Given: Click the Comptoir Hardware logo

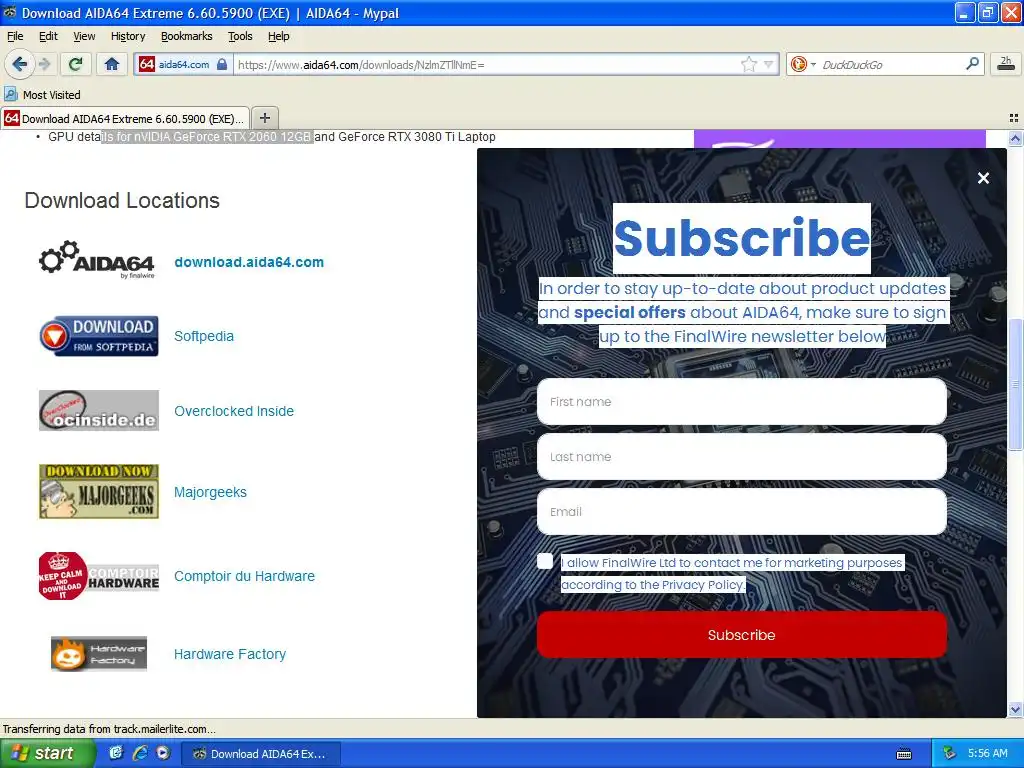Looking at the screenshot, I should point(99,576).
